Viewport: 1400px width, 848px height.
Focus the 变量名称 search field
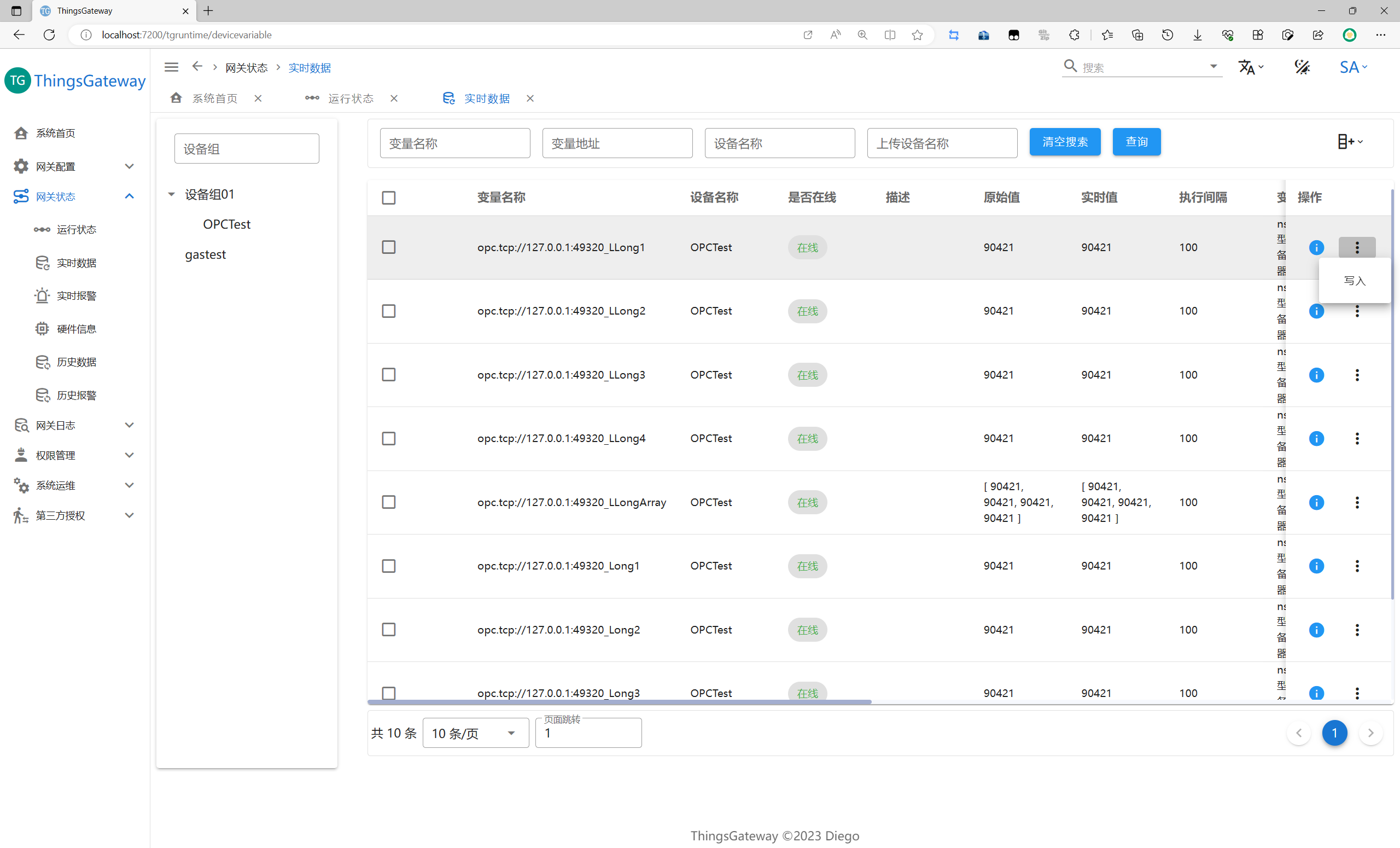coord(454,143)
